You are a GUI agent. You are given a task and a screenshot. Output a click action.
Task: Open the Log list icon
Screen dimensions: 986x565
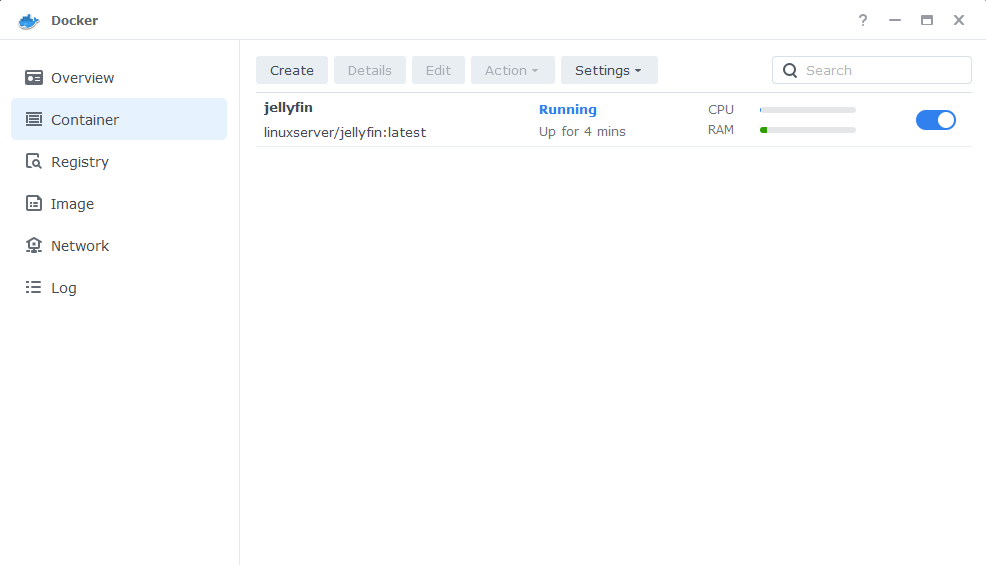[x=34, y=288]
